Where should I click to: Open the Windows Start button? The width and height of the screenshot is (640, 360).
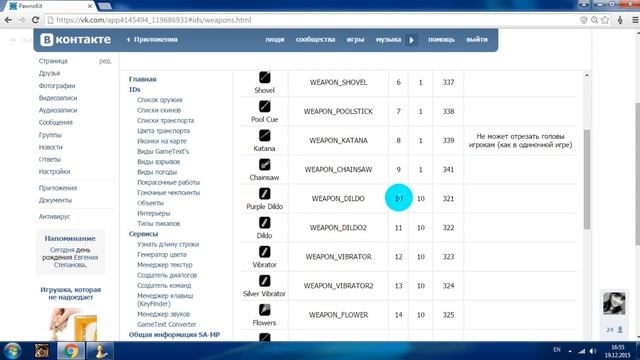pyautogui.click(x=12, y=351)
